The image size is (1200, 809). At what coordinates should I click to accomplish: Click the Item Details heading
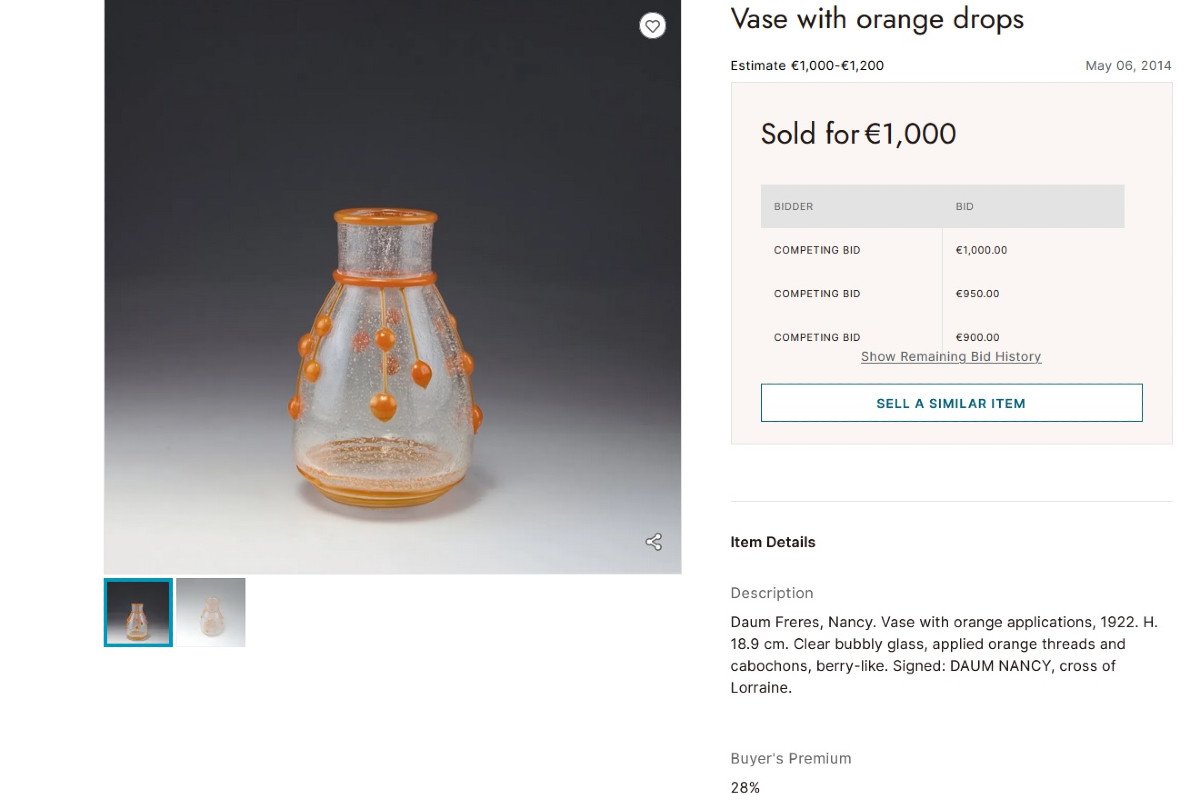772,542
